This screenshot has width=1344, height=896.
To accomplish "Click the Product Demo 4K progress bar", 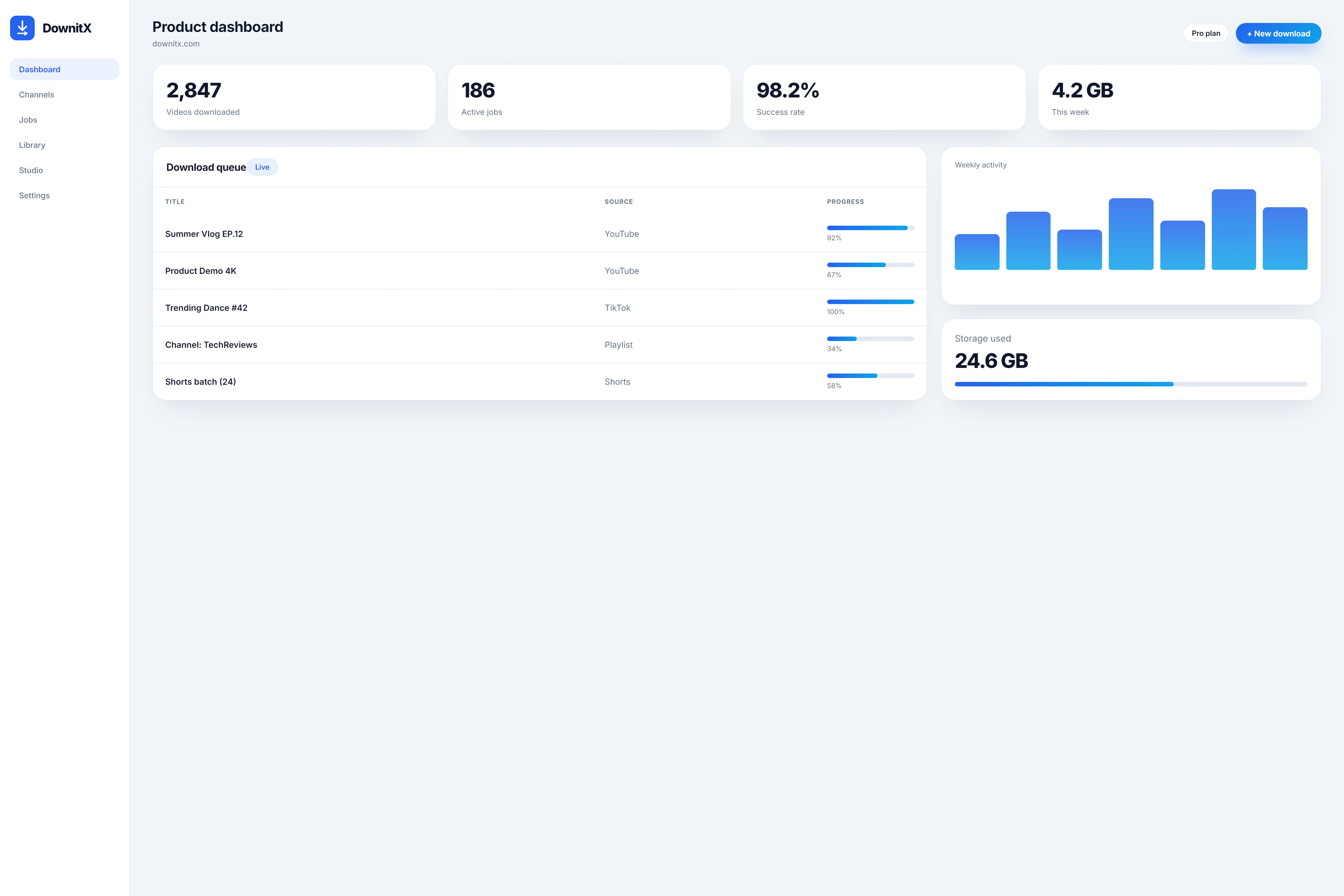I will [870, 265].
